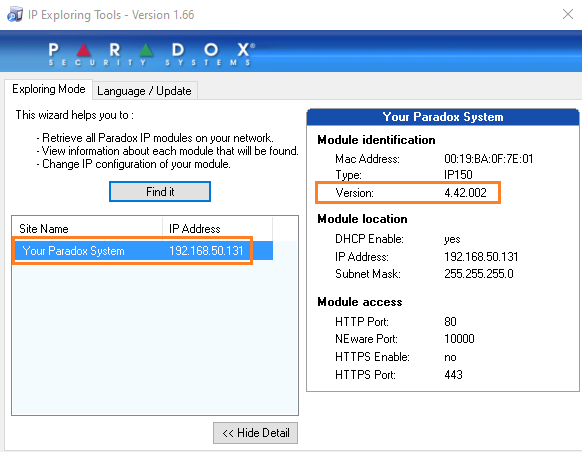The height and width of the screenshot is (452, 582).
Task: Click the View information about each module line
Action: tap(167, 151)
